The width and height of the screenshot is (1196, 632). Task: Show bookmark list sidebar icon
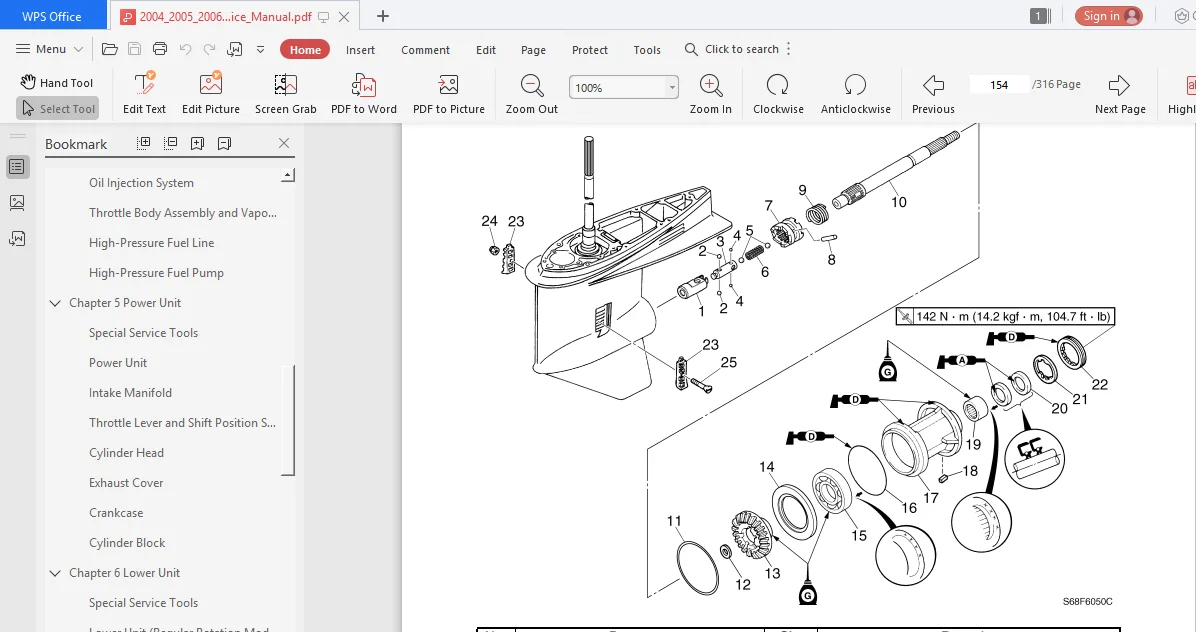pyautogui.click(x=18, y=167)
